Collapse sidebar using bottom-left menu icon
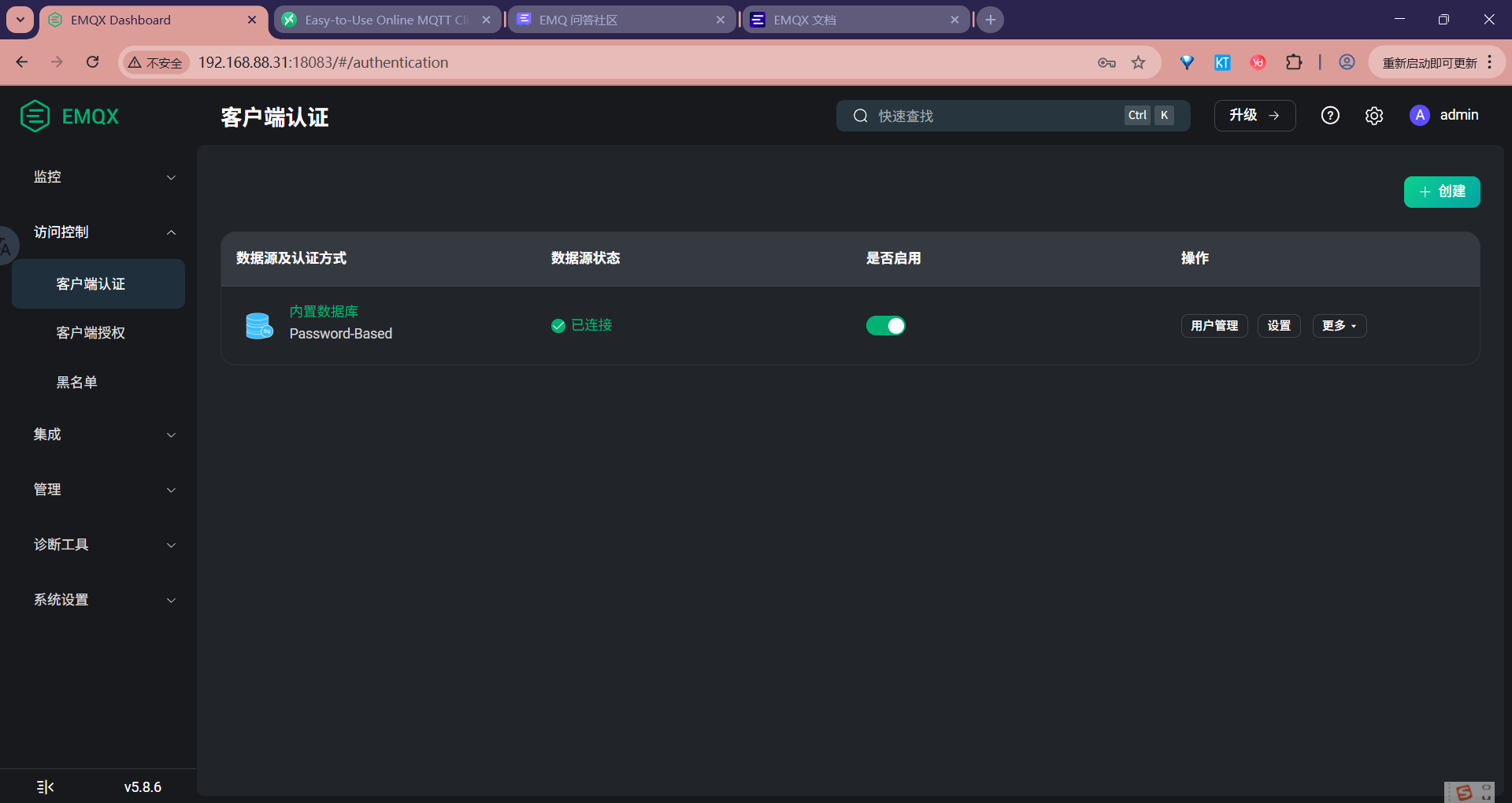This screenshot has width=1512, height=803. pyautogui.click(x=46, y=787)
